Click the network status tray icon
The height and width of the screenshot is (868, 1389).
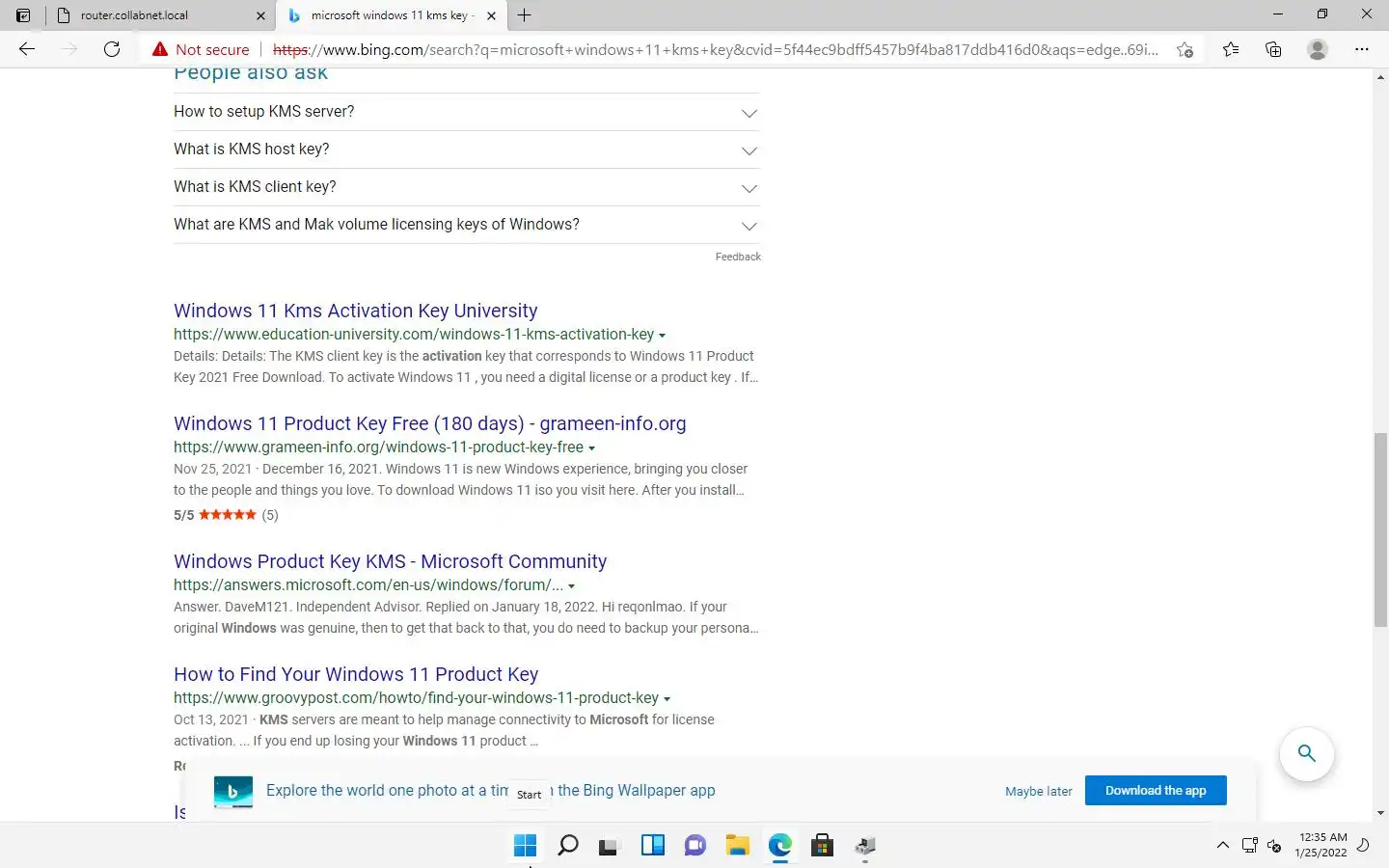coord(1250,846)
